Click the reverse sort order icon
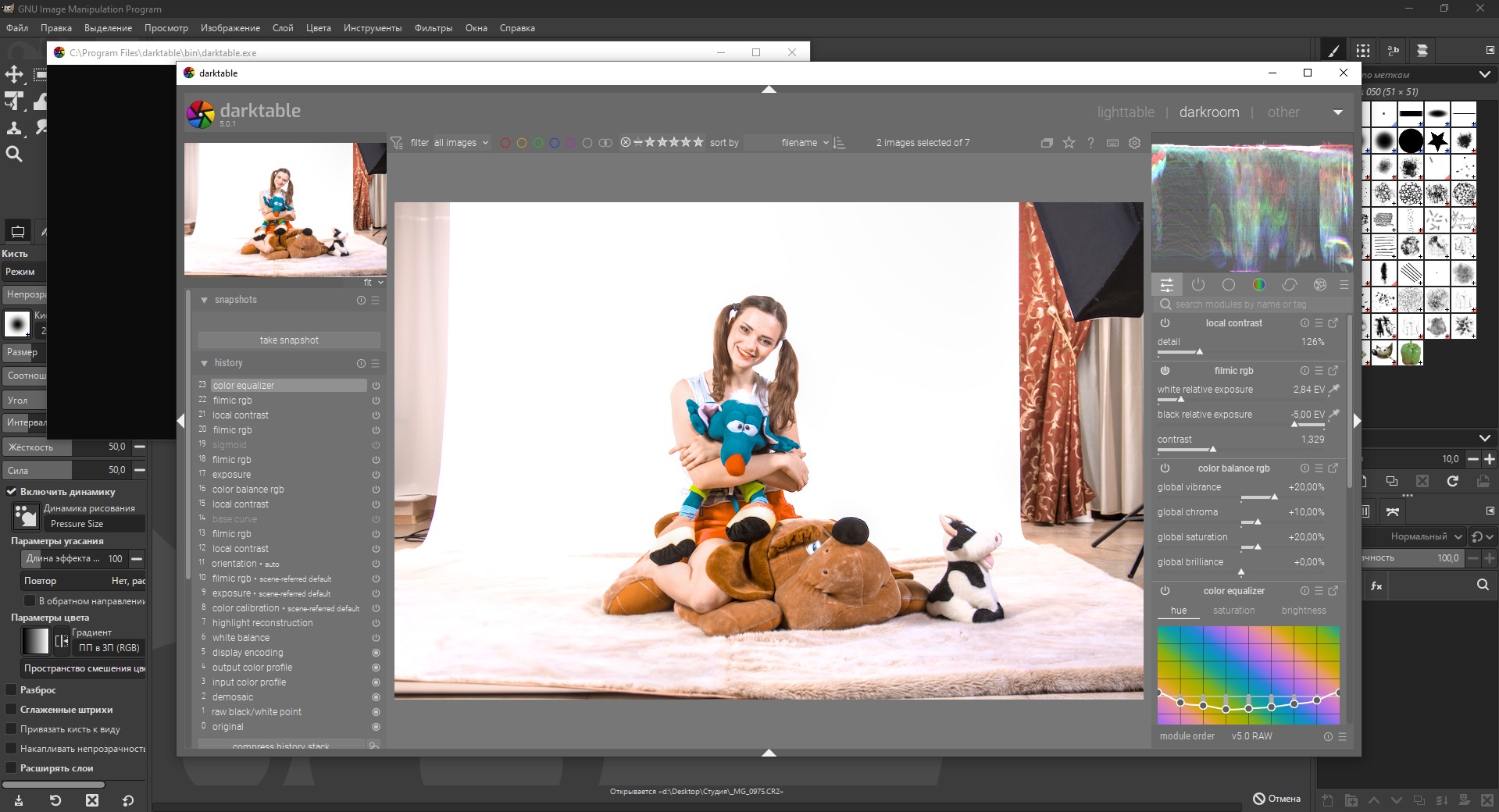1499x812 pixels. (x=840, y=143)
